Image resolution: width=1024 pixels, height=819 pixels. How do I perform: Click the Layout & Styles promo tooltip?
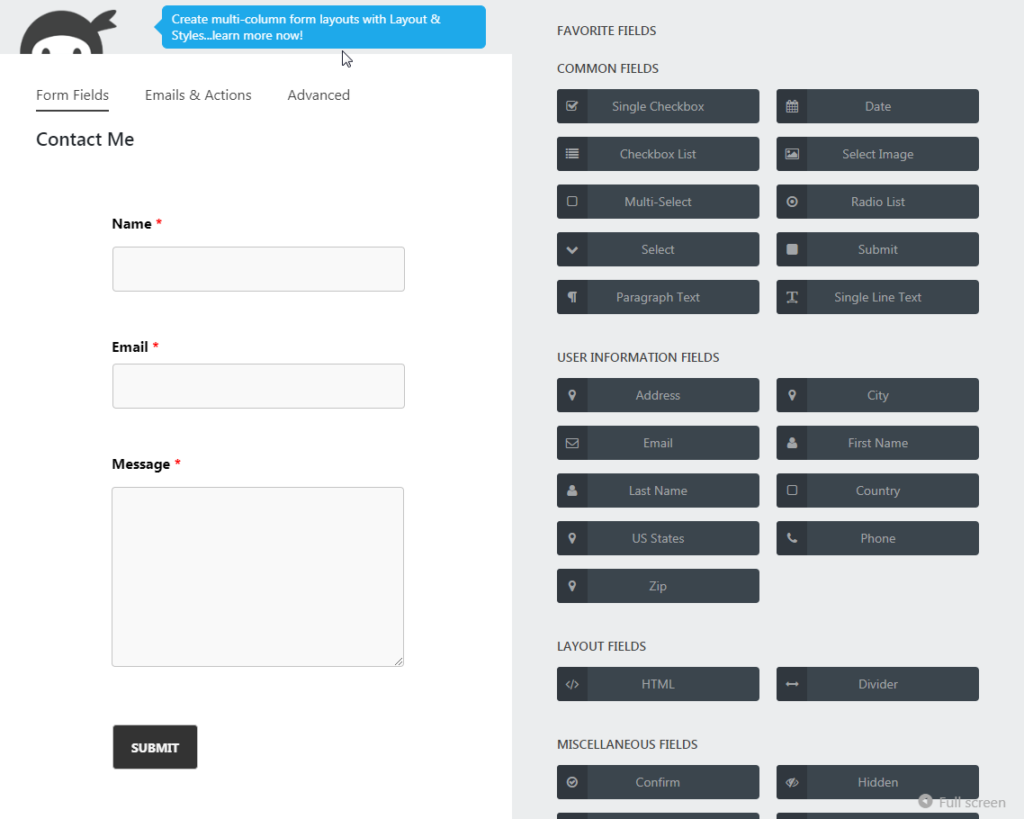[323, 27]
